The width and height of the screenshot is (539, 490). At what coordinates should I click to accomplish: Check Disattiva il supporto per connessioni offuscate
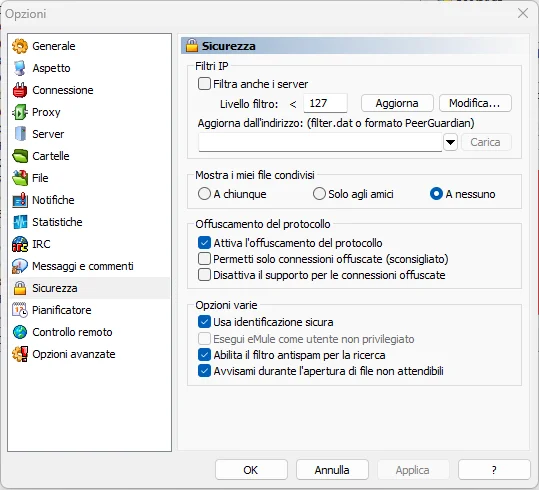click(x=204, y=275)
